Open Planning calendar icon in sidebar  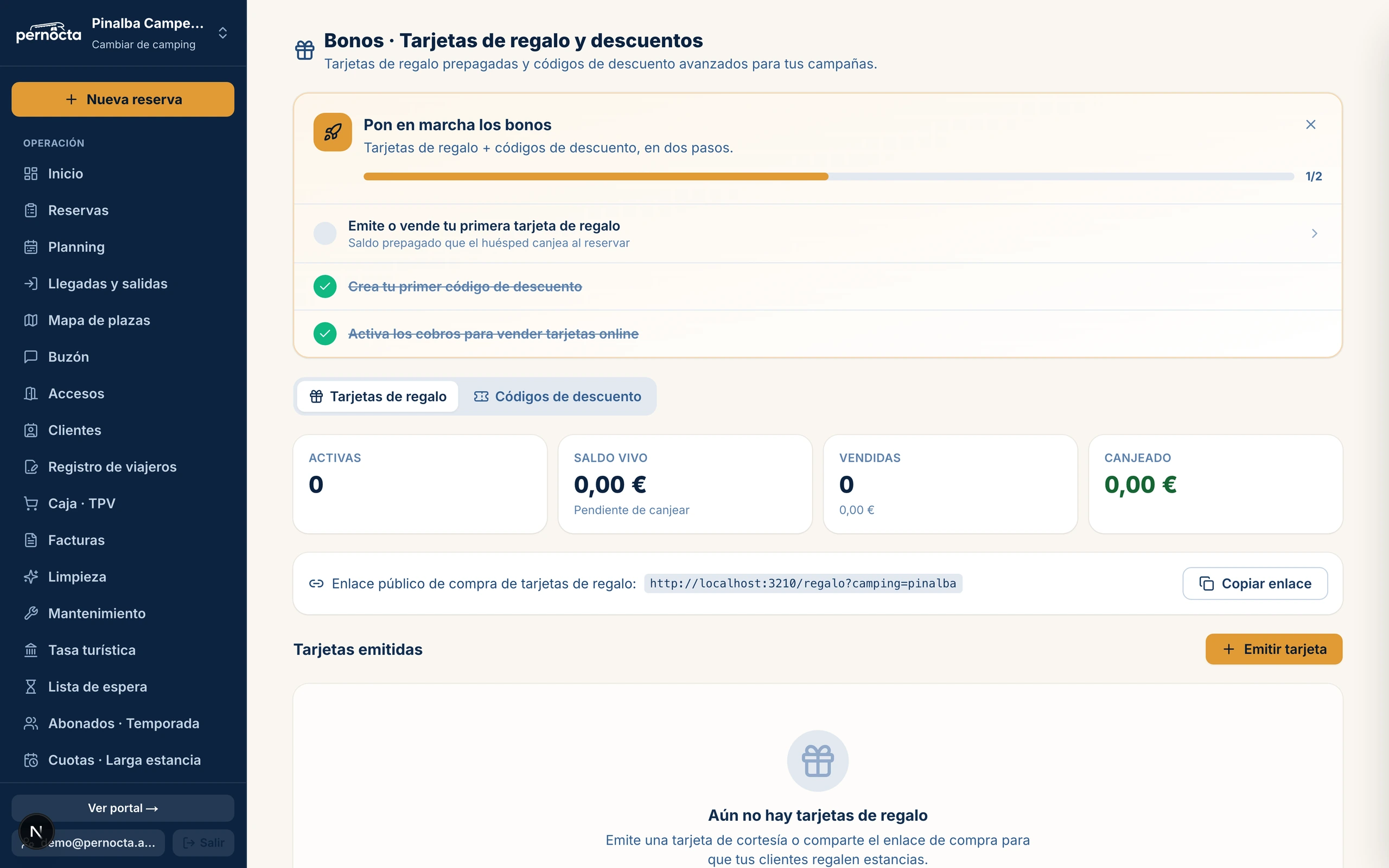point(31,247)
